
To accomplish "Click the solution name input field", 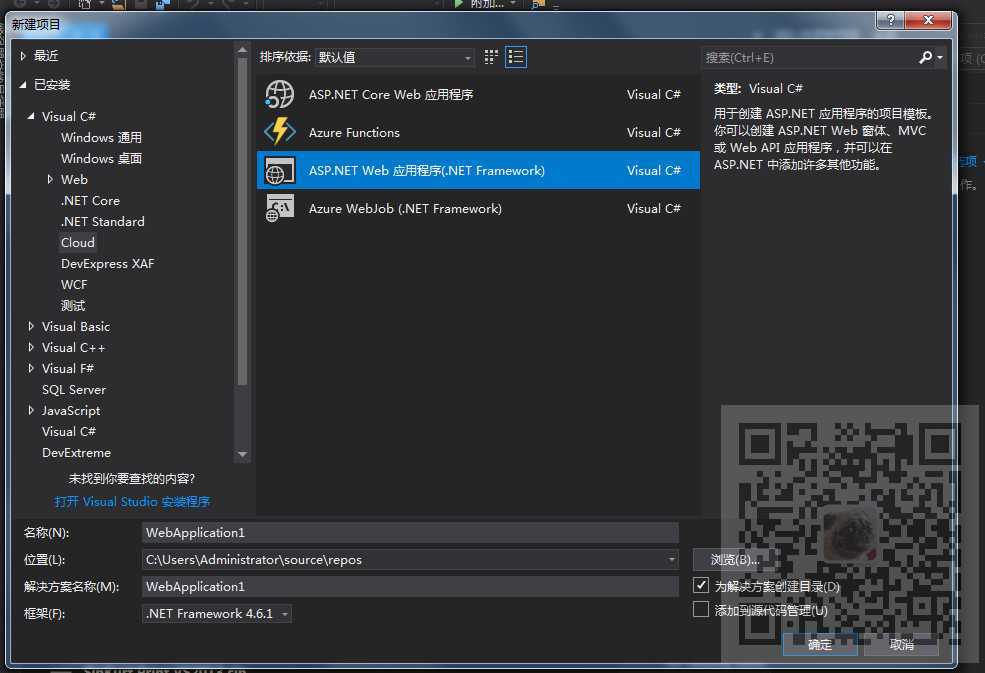I will 410,586.
